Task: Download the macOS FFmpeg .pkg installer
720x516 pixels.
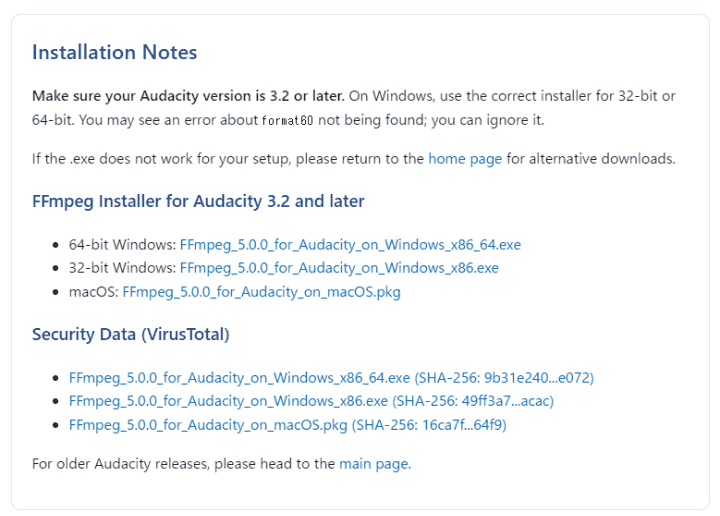Action: tap(261, 292)
